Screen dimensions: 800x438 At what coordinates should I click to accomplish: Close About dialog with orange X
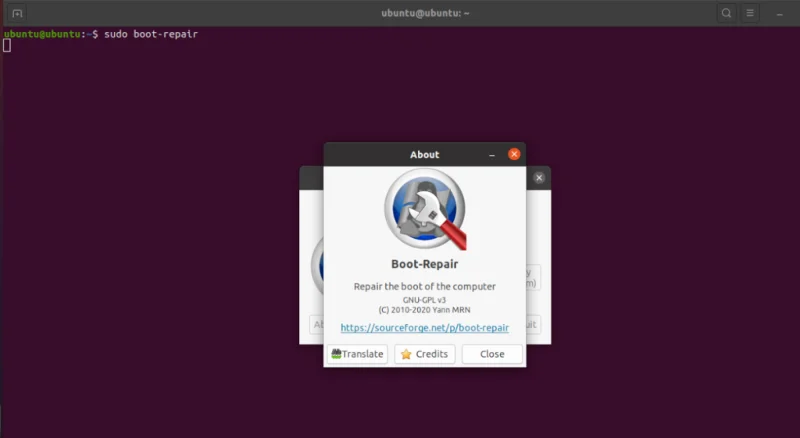514,154
